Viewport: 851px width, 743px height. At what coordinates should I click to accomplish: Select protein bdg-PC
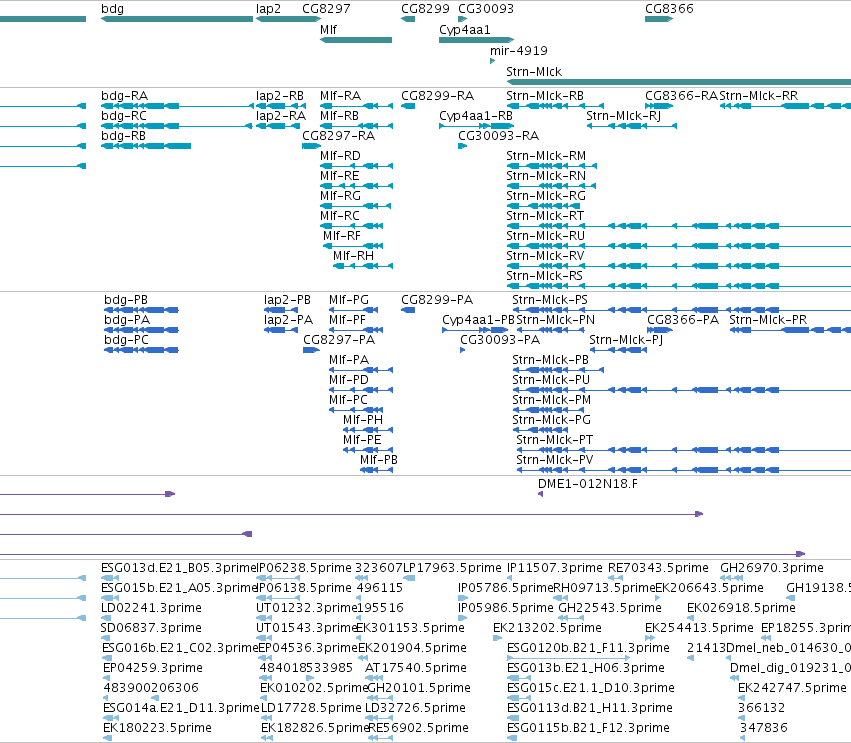(126, 340)
